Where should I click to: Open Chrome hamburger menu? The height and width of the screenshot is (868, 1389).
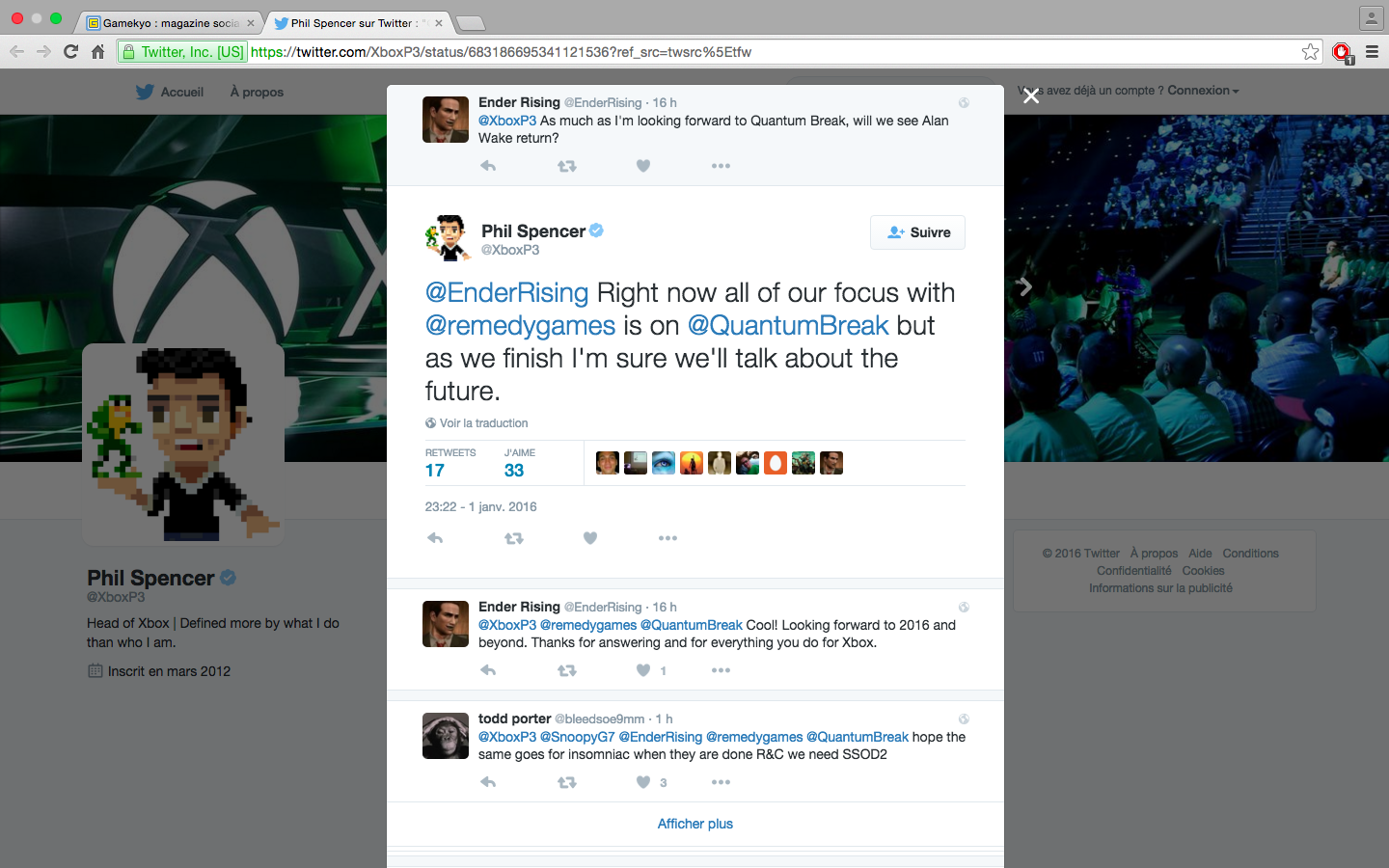(1372, 52)
